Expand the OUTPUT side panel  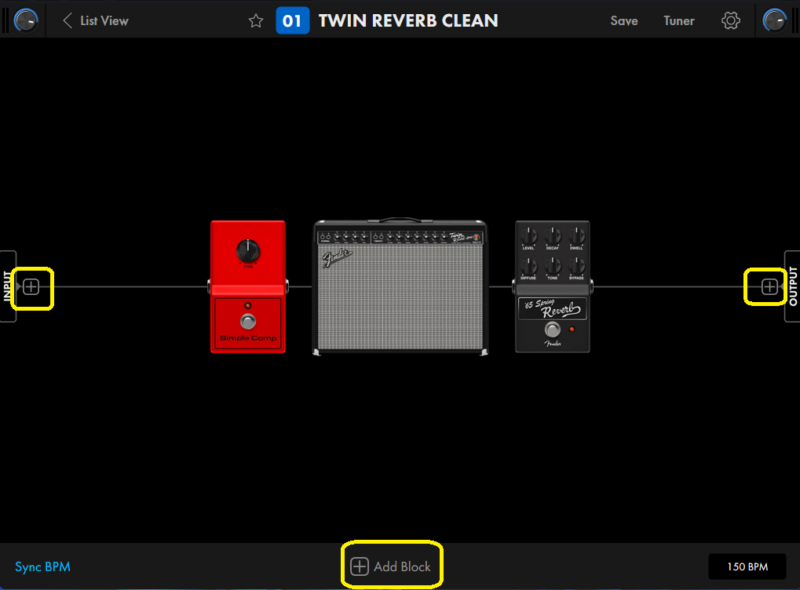[x=793, y=287]
